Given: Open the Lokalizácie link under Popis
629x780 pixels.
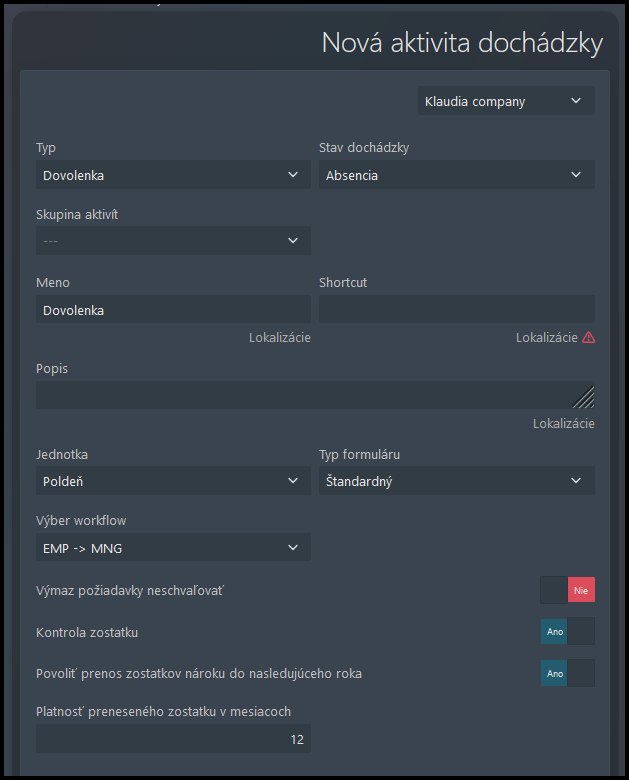Looking at the screenshot, I should pyautogui.click(x=564, y=424).
